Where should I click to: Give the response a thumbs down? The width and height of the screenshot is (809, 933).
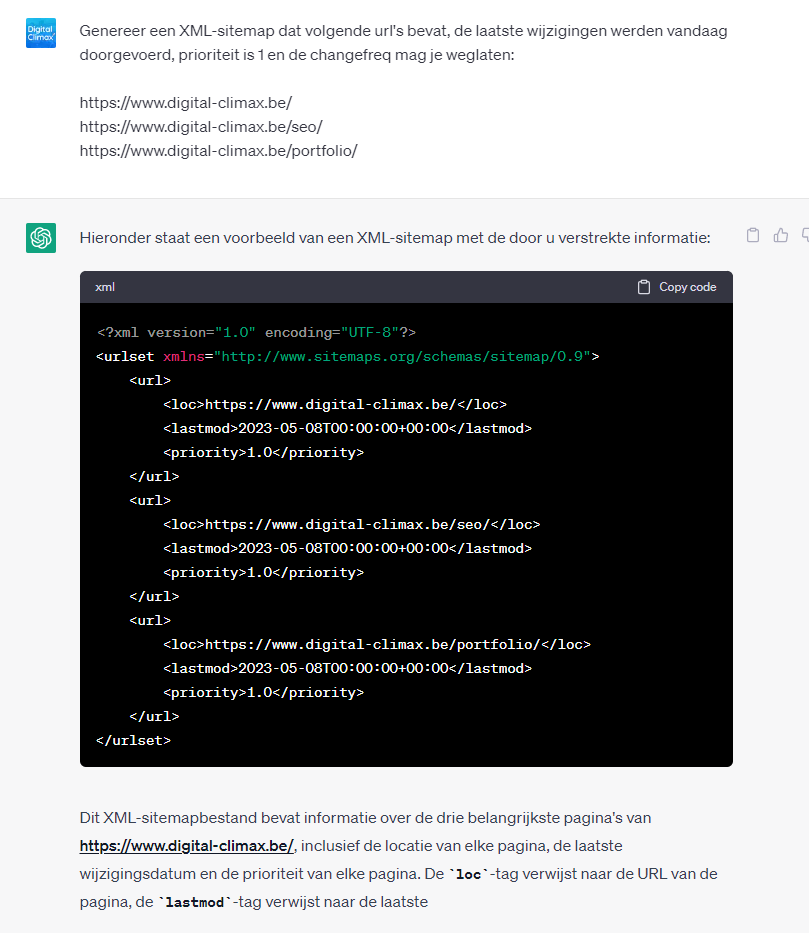point(805,236)
